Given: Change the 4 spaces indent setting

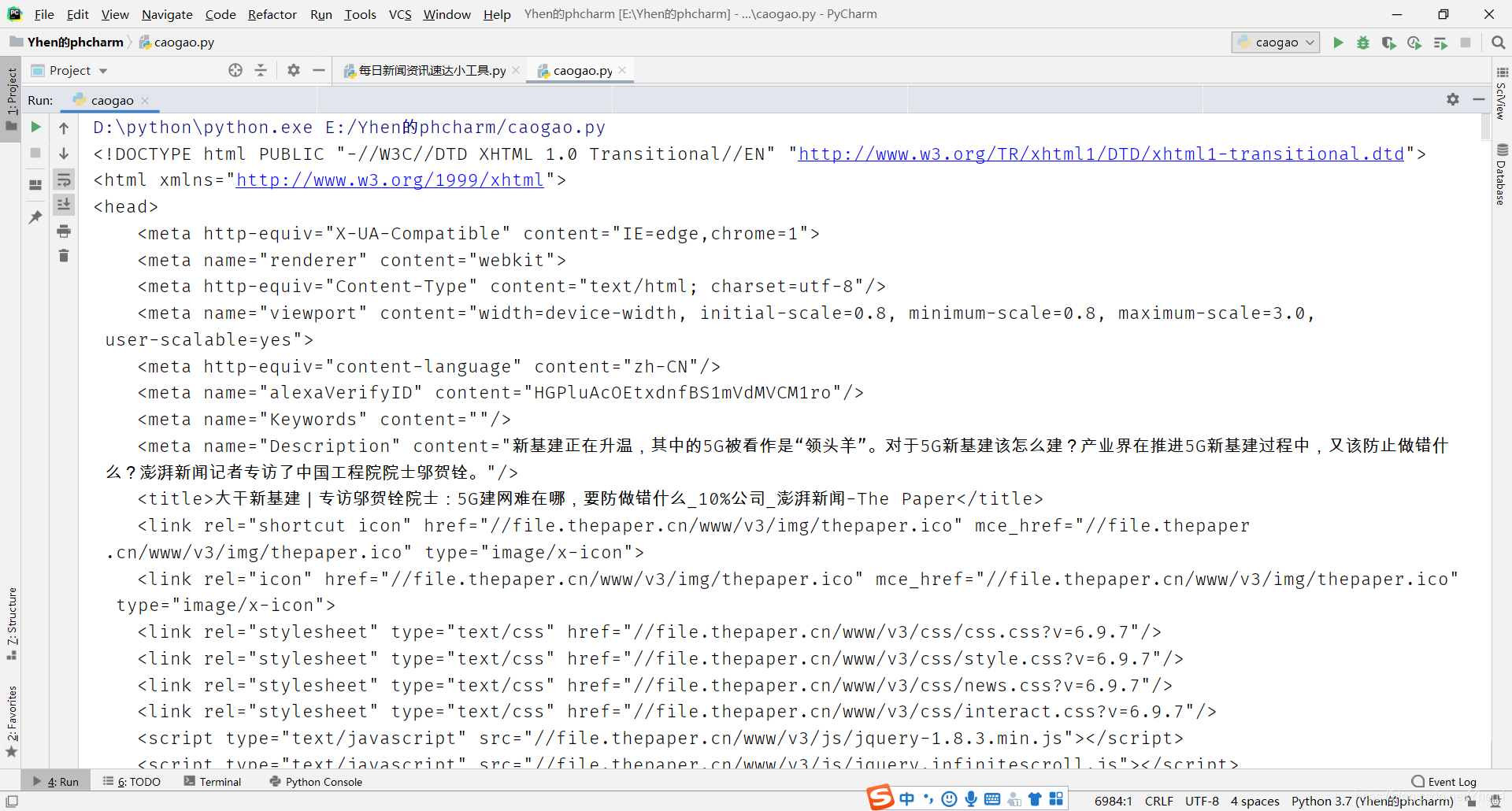Looking at the screenshot, I should pyautogui.click(x=1254, y=801).
